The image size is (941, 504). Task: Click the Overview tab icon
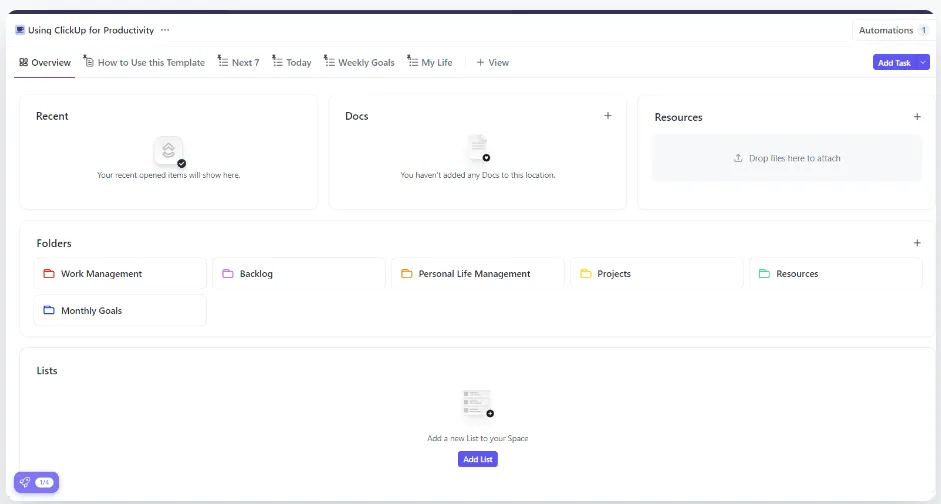point(23,62)
